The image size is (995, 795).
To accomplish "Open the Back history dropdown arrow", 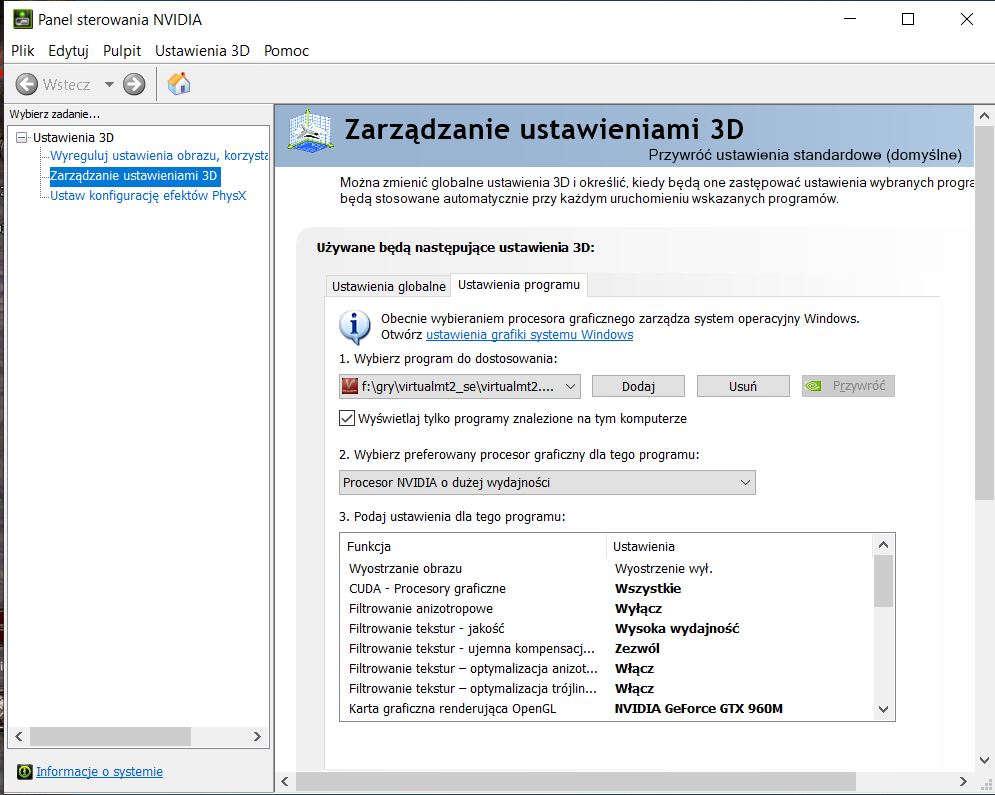I will (x=109, y=84).
